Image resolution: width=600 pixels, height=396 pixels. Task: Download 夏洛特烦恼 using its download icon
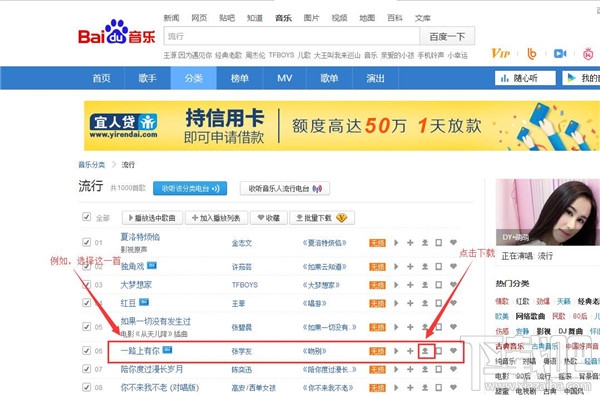(x=425, y=243)
